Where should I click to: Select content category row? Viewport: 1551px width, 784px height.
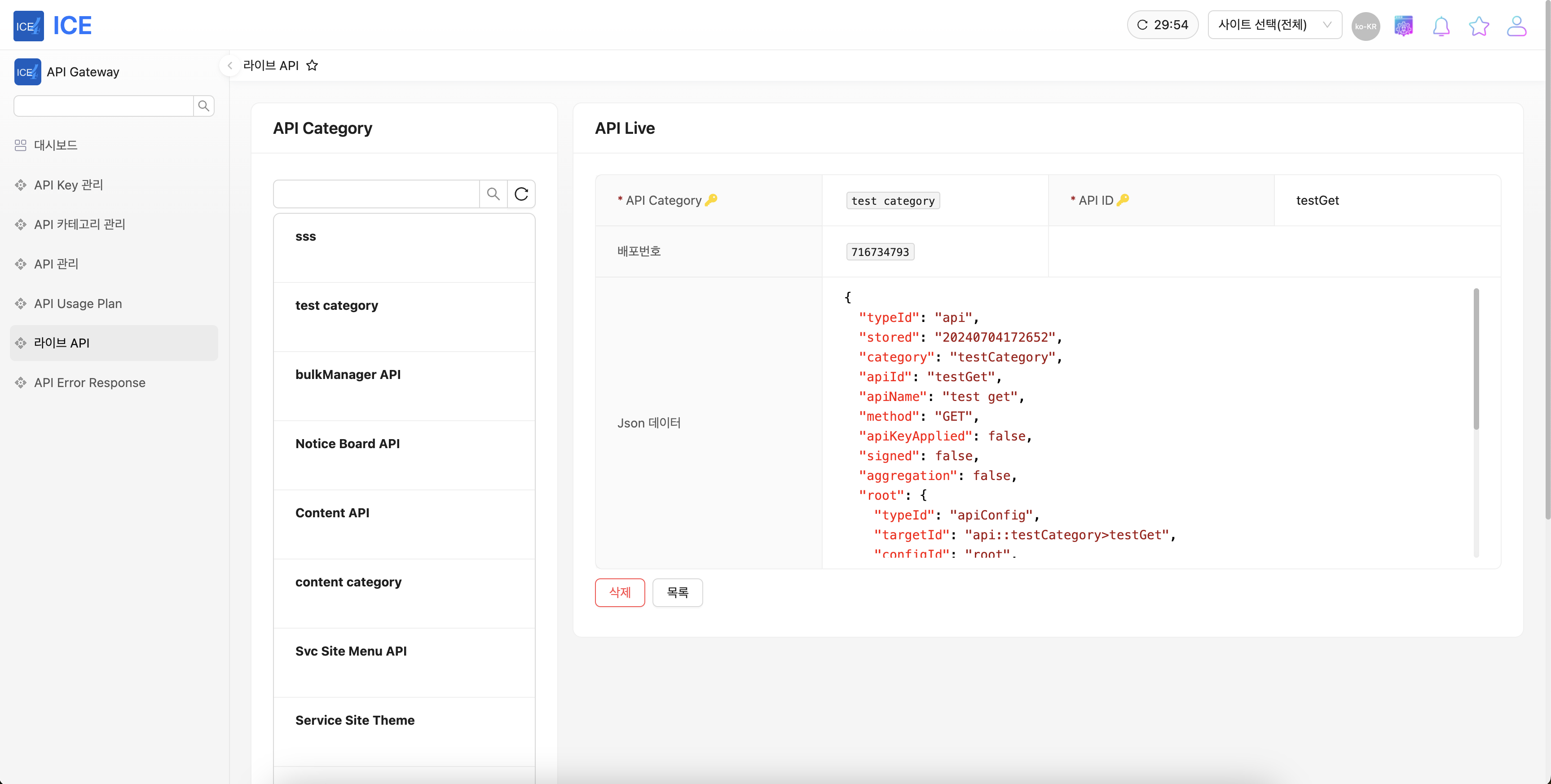(404, 595)
